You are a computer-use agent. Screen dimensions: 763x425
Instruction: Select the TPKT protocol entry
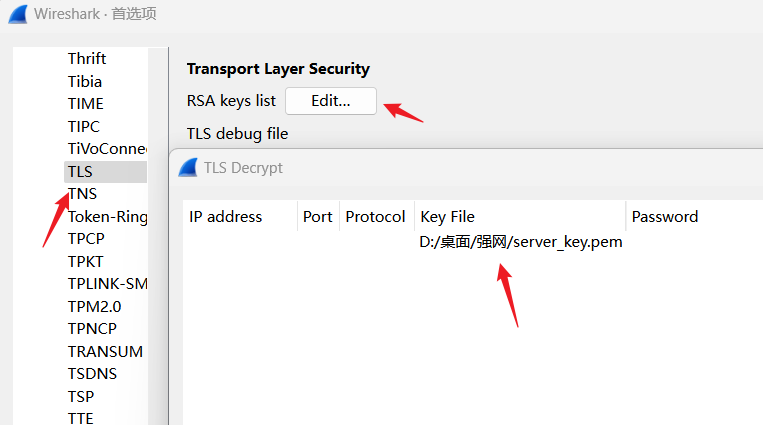pyautogui.click(x=86, y=262)
